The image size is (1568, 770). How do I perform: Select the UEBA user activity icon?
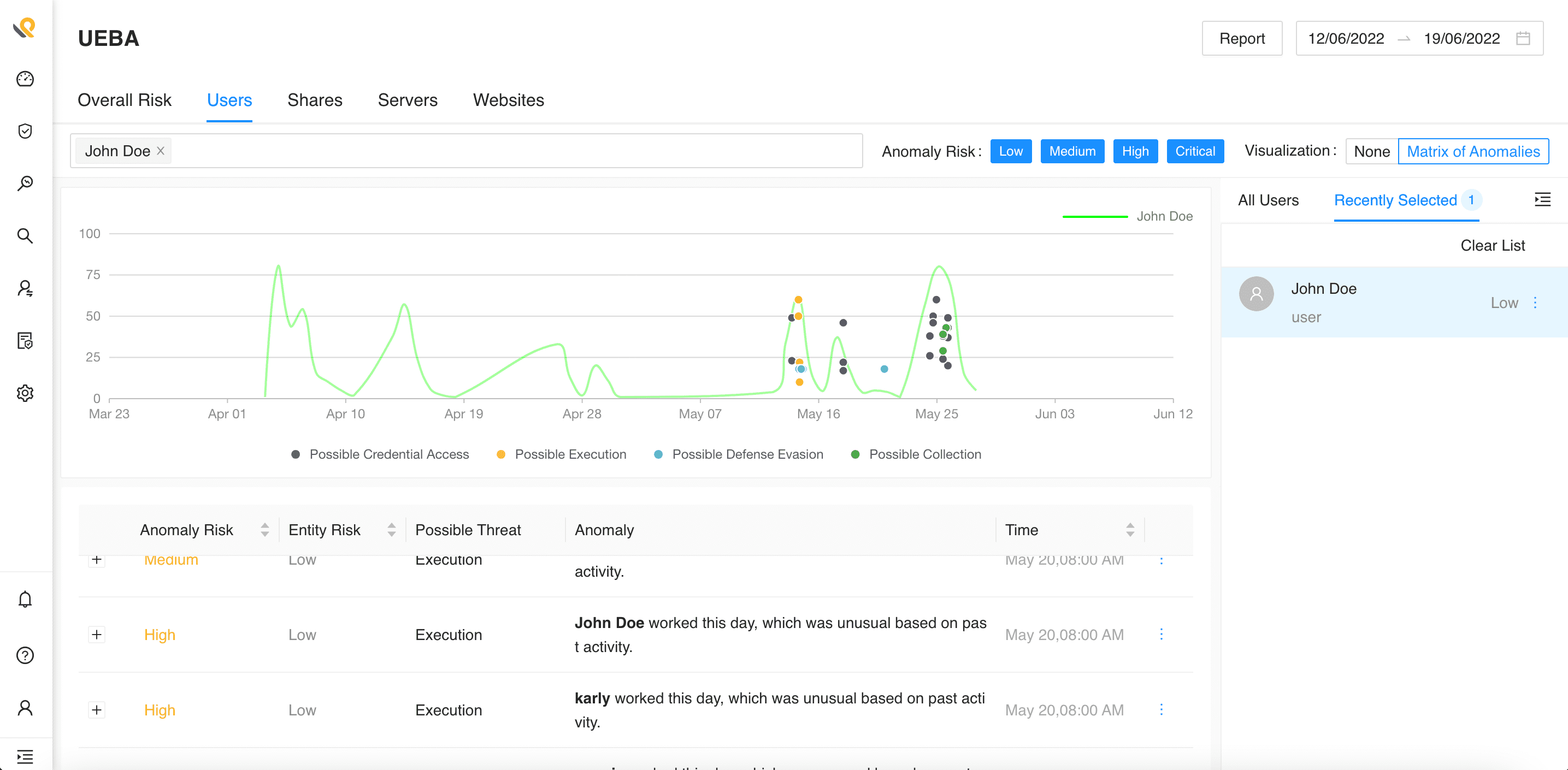[x=25, y=289]
